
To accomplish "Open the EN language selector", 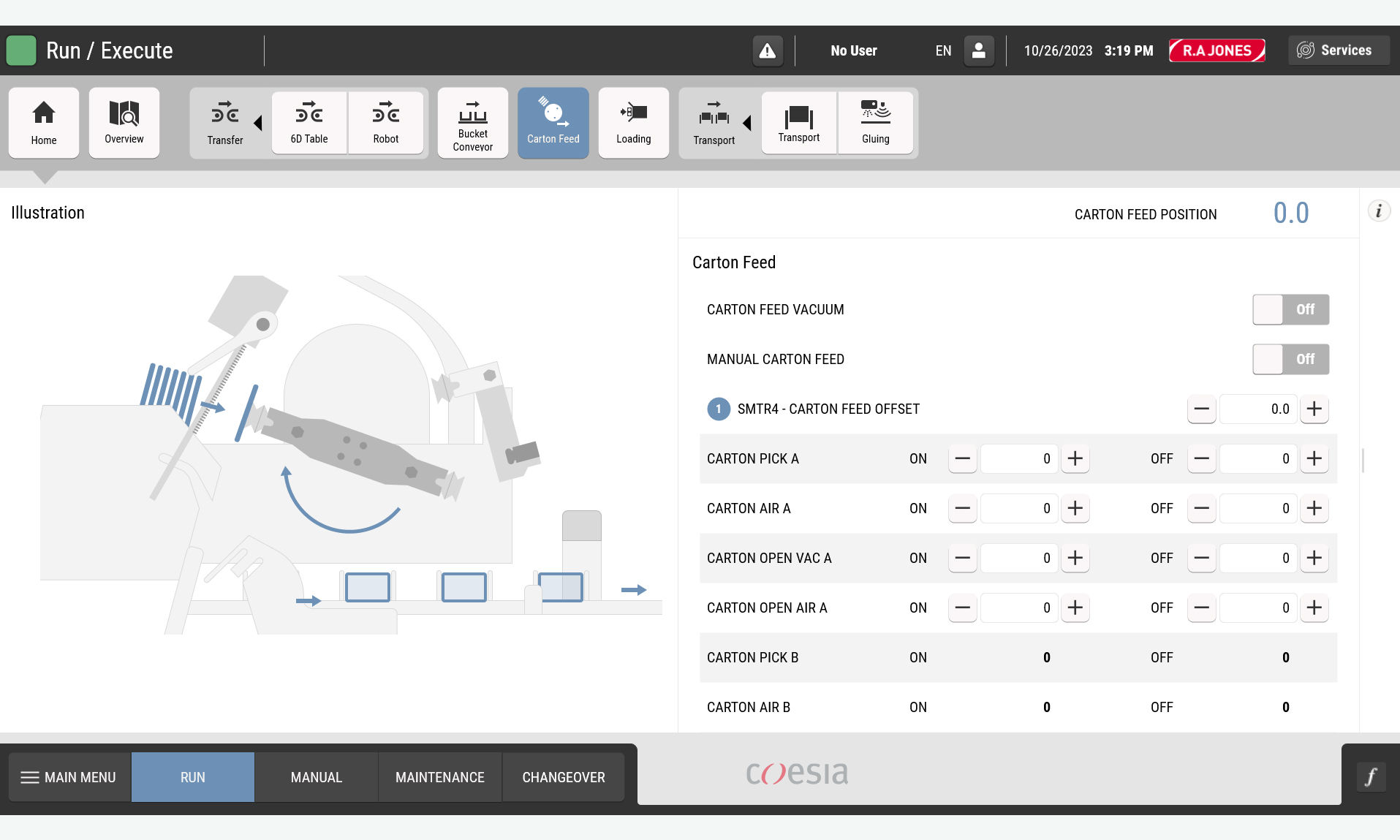I will point(942,50).
